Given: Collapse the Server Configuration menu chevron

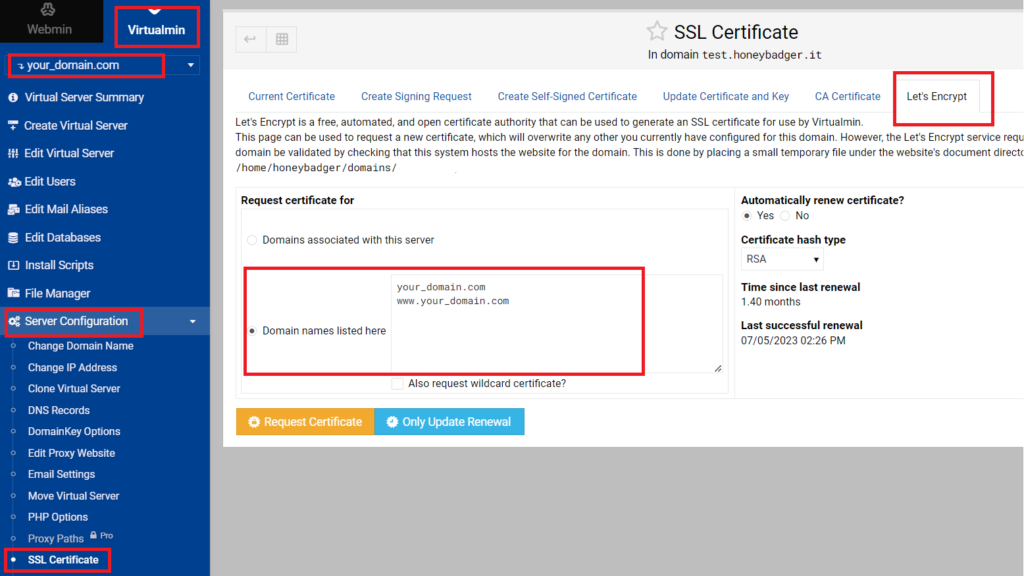Looking at the screenshot, I should pyautogui.click(x=194, y=322).
